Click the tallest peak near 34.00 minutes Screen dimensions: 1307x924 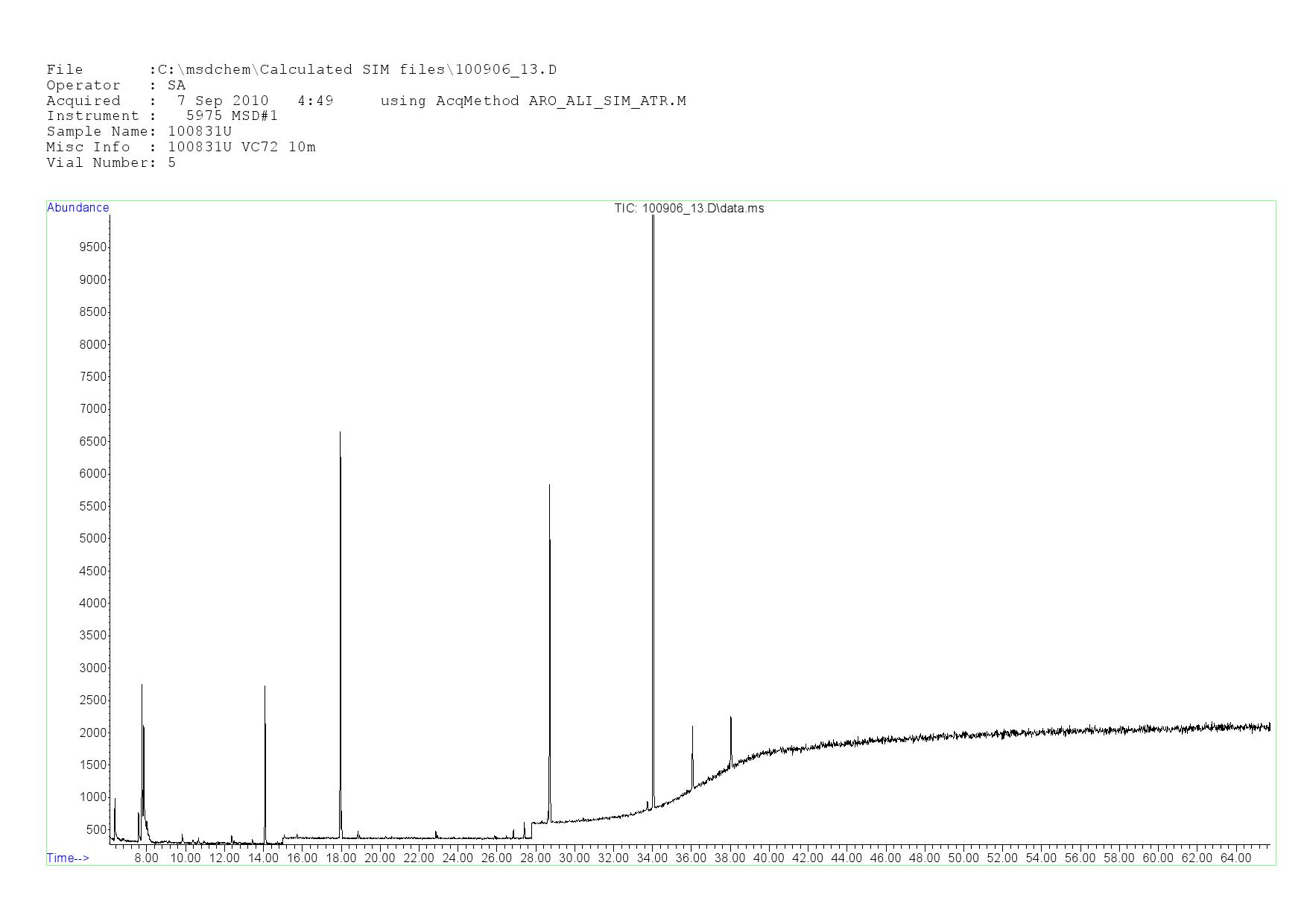tap(653, 447)
